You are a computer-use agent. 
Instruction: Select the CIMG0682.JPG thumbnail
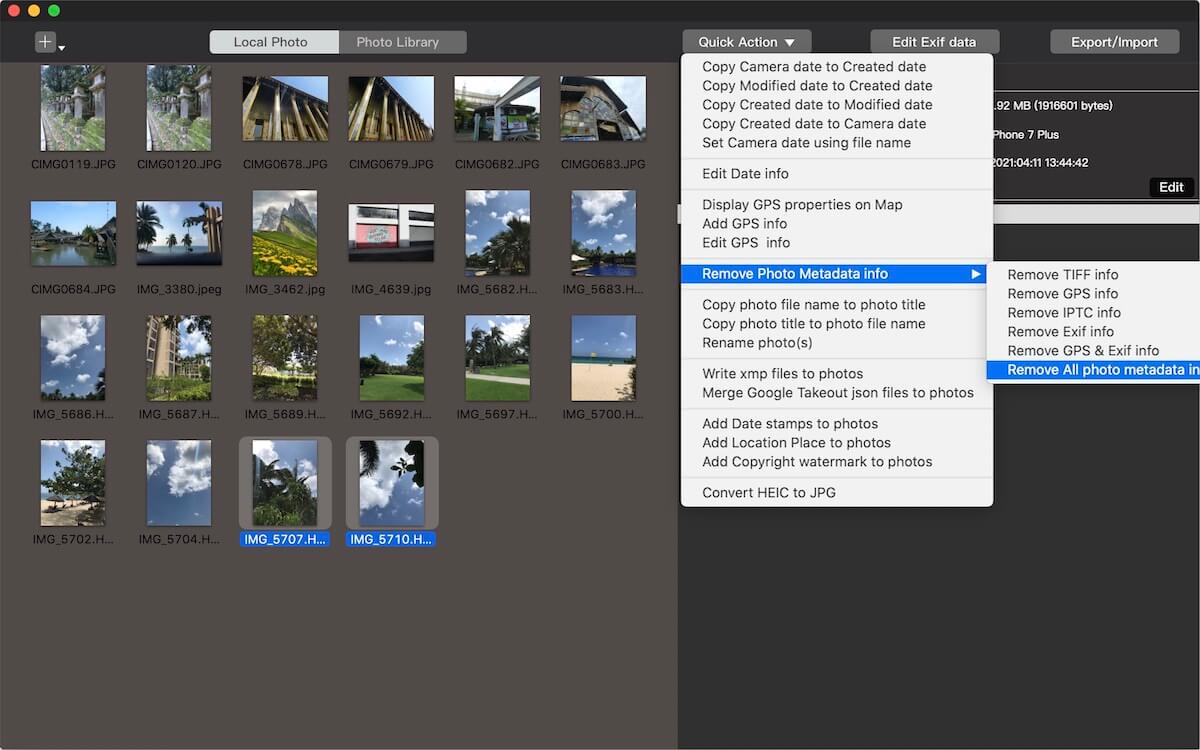pyautogui.click(x=497, y=108)
